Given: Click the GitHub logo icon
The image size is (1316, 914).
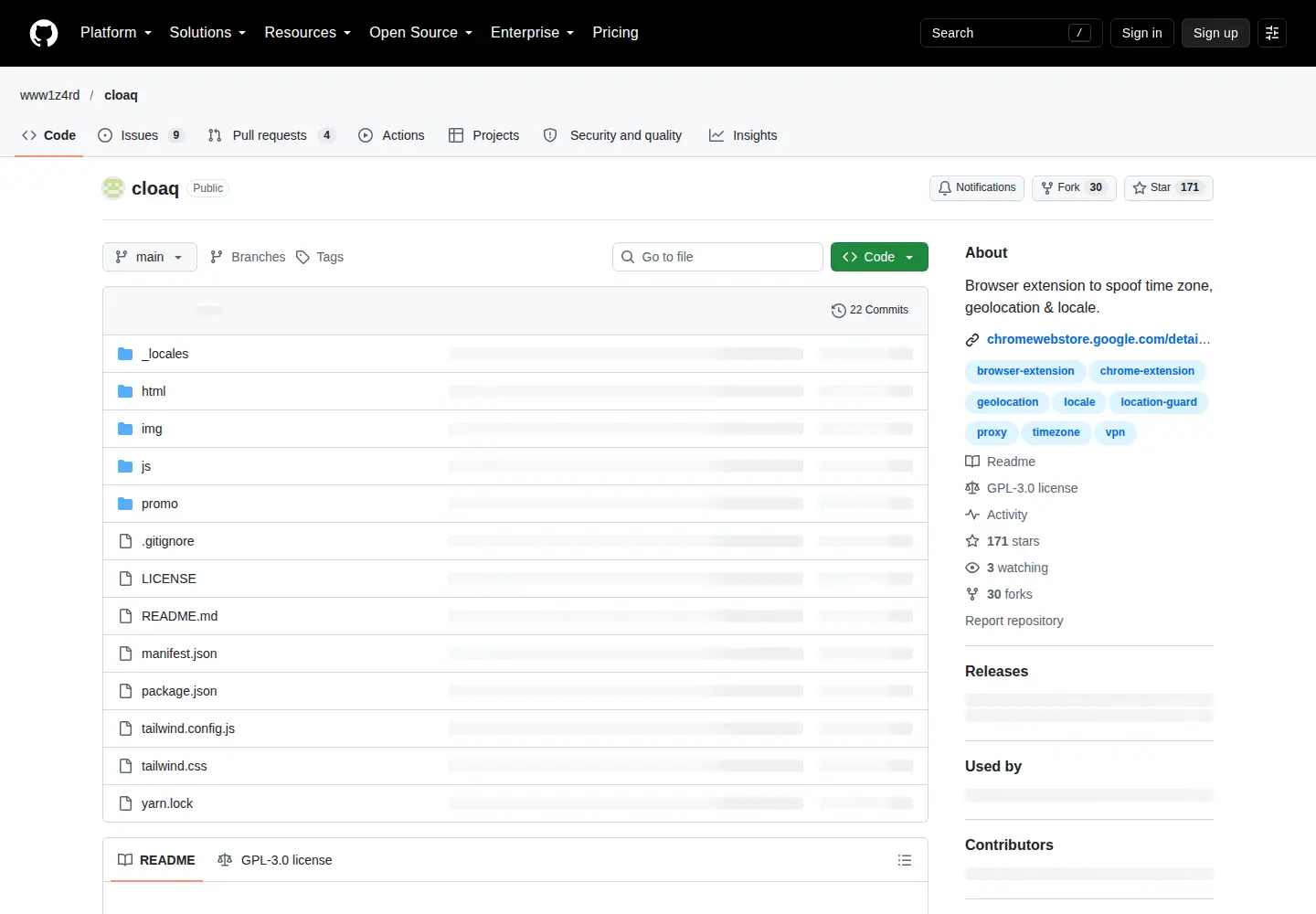Looking at the screenshot, I should click(x=44, y=33).
